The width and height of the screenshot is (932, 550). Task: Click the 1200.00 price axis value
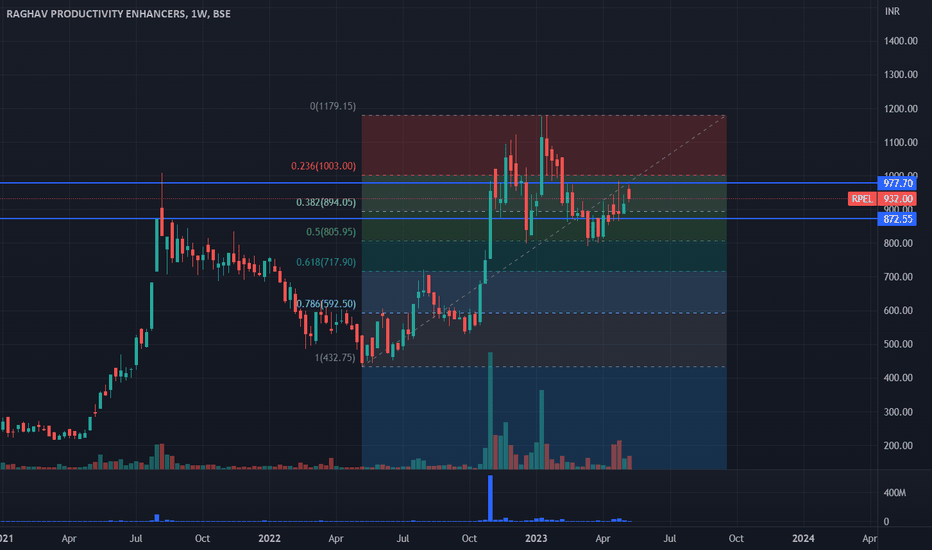pyautogui.click(x=900, y=109)
